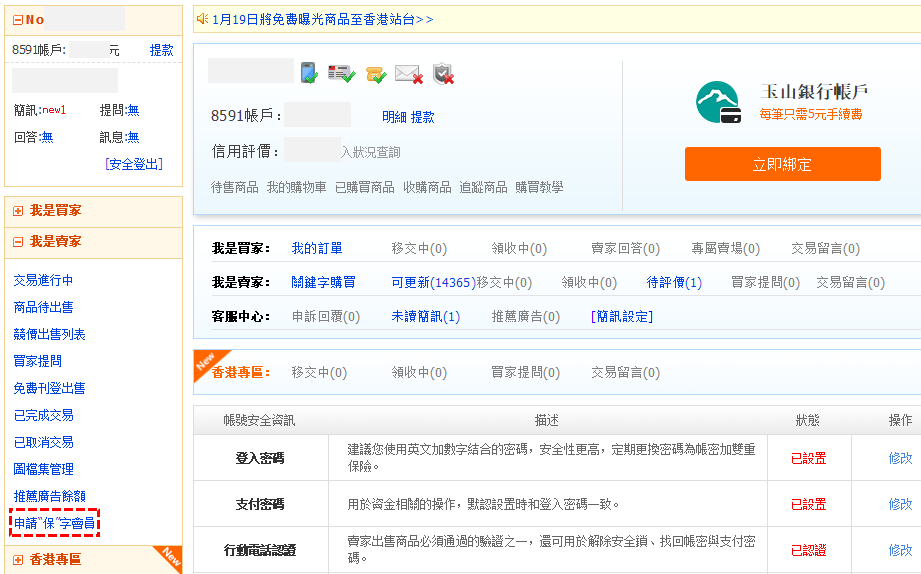The height and width of the screenshot is (574, 921).
Task: Click the speaker announcement icon
Action: pos(202,19)
